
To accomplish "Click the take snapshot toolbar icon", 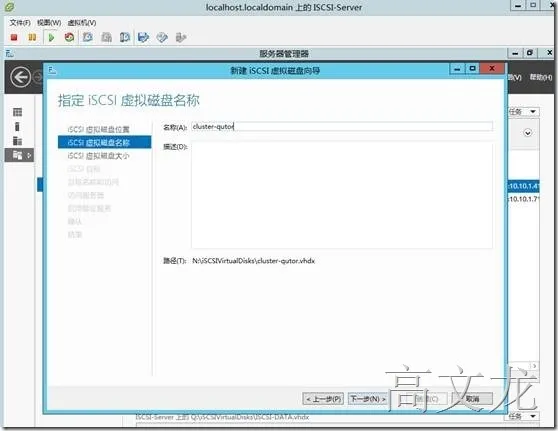I will [88, 37].
